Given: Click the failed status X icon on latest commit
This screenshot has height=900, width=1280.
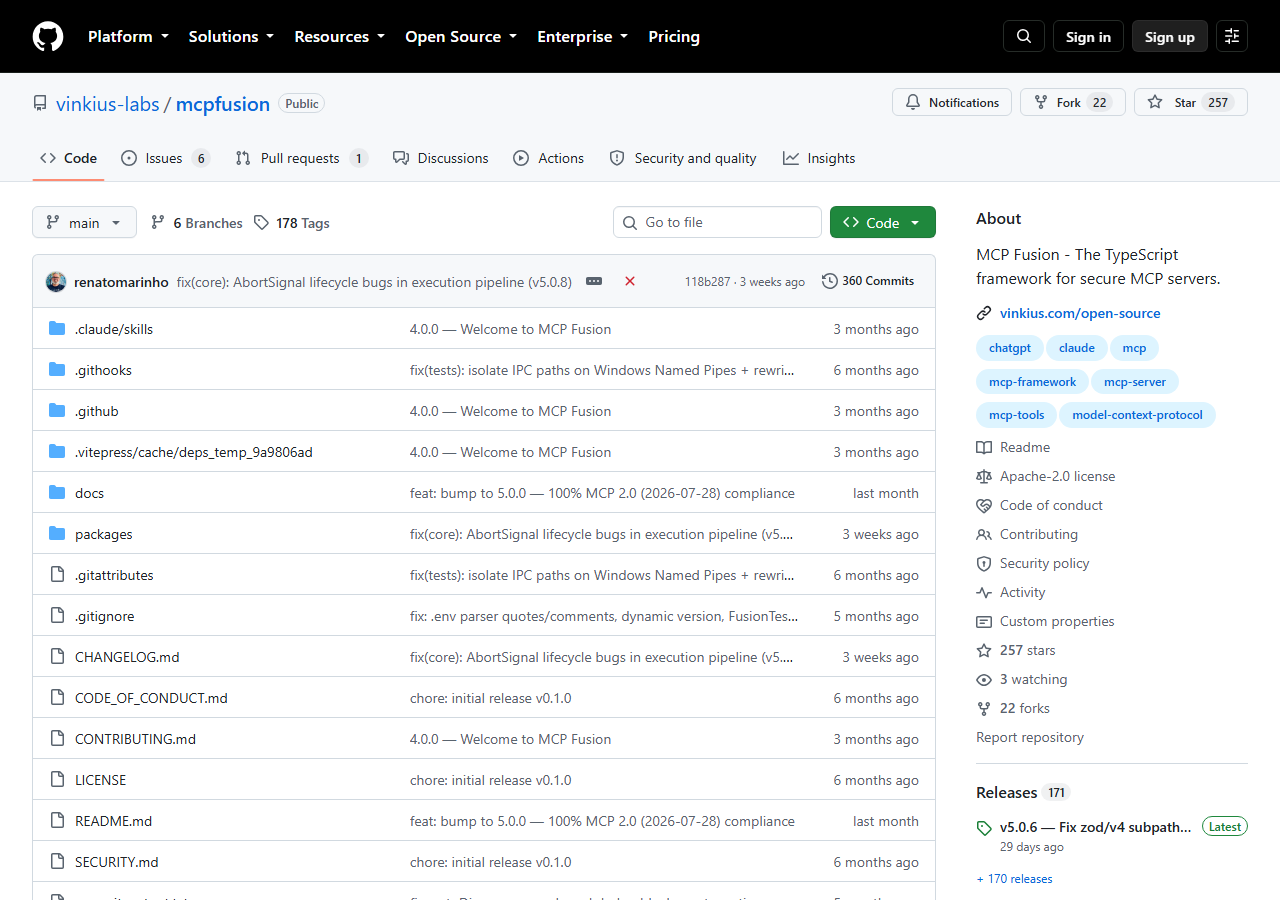Looking at the screenshot, I should click(x=630, y=281).
